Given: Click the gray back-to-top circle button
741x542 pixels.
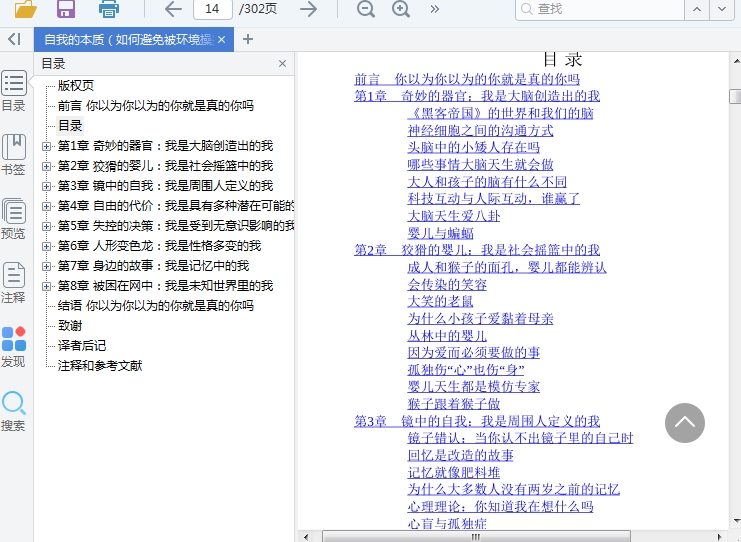Looking at the screenshot, I should tap(685, 423).
